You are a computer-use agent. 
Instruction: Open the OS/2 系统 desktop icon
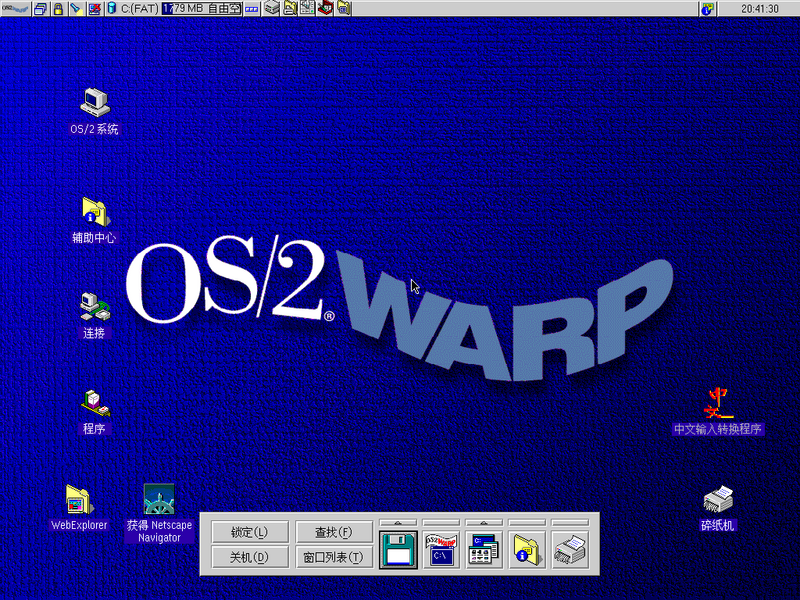click(95, 103)
